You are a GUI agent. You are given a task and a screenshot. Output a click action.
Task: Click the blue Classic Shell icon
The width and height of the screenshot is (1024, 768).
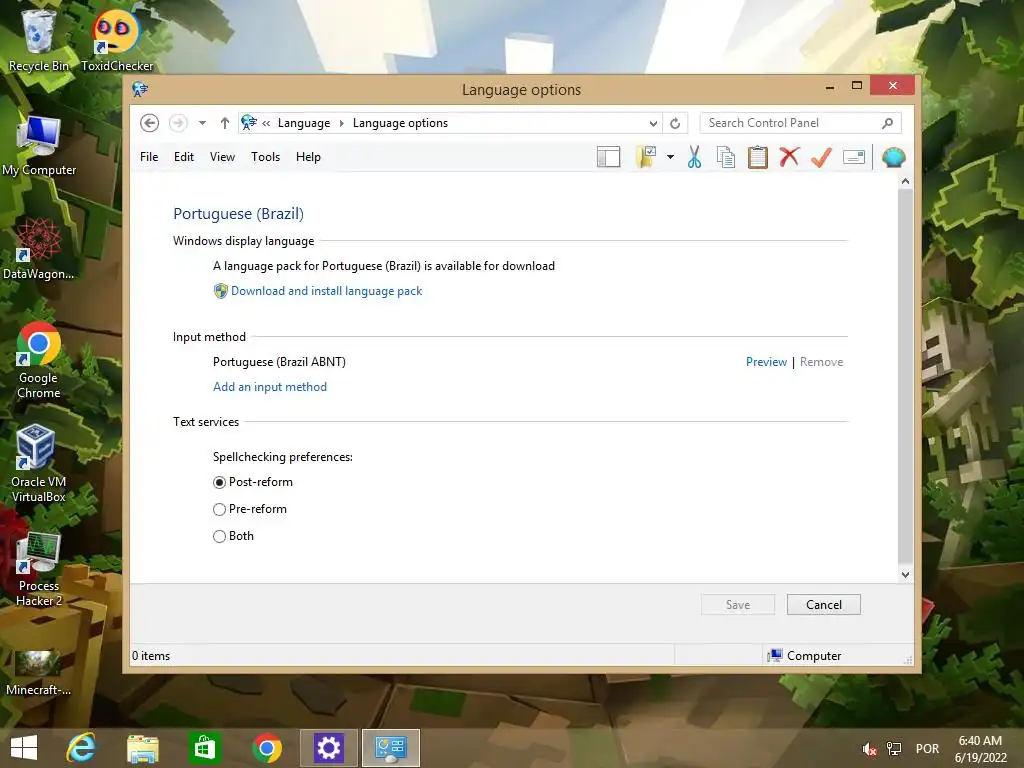point(893,157)
